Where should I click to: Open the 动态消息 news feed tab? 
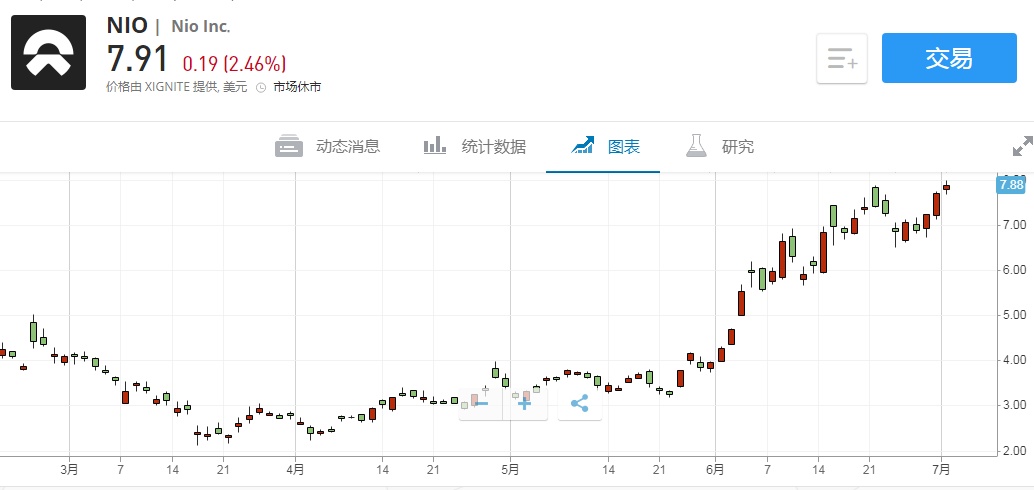pos(328,146)
